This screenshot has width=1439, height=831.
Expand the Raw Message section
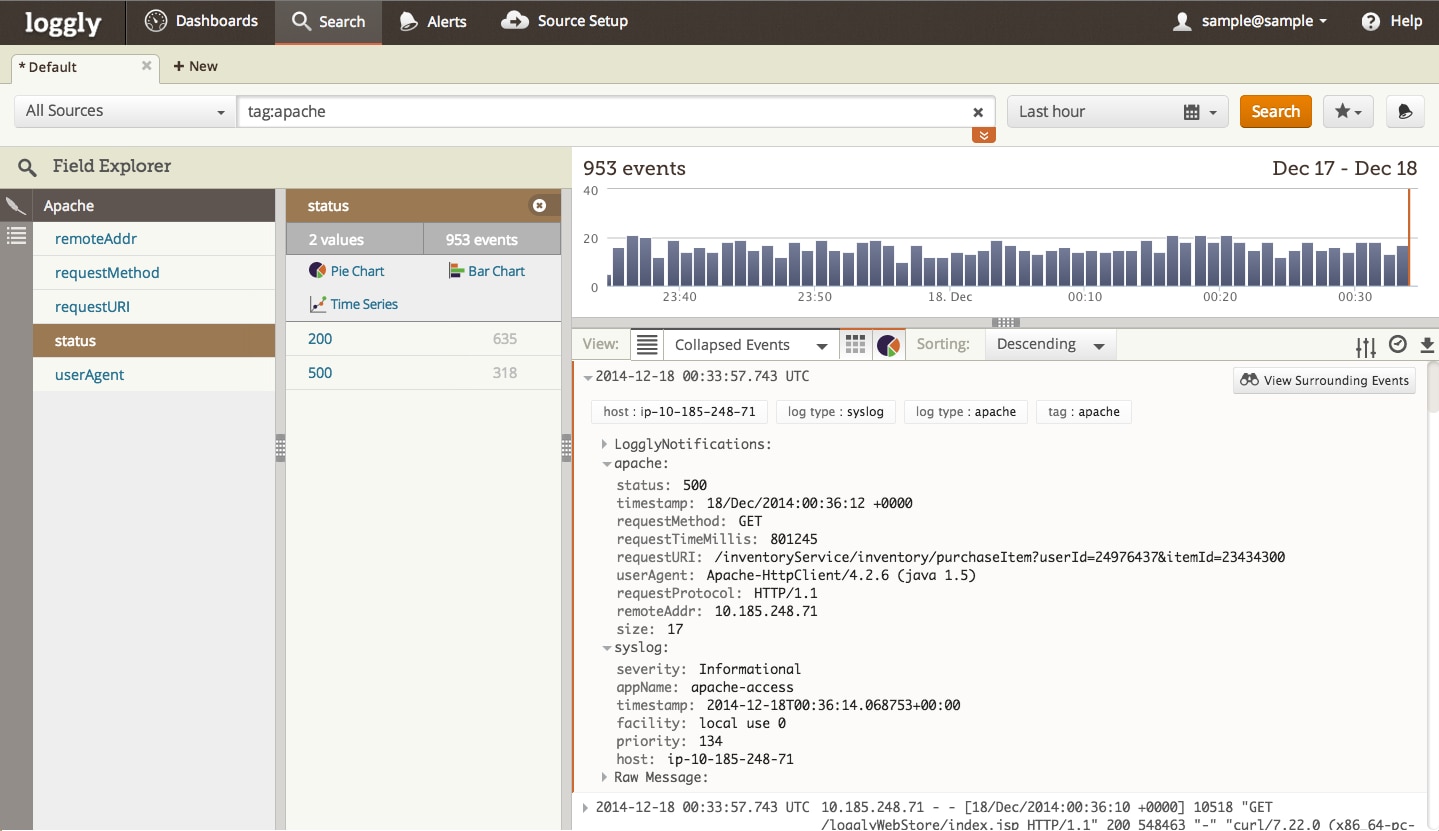tap(605, 777)
